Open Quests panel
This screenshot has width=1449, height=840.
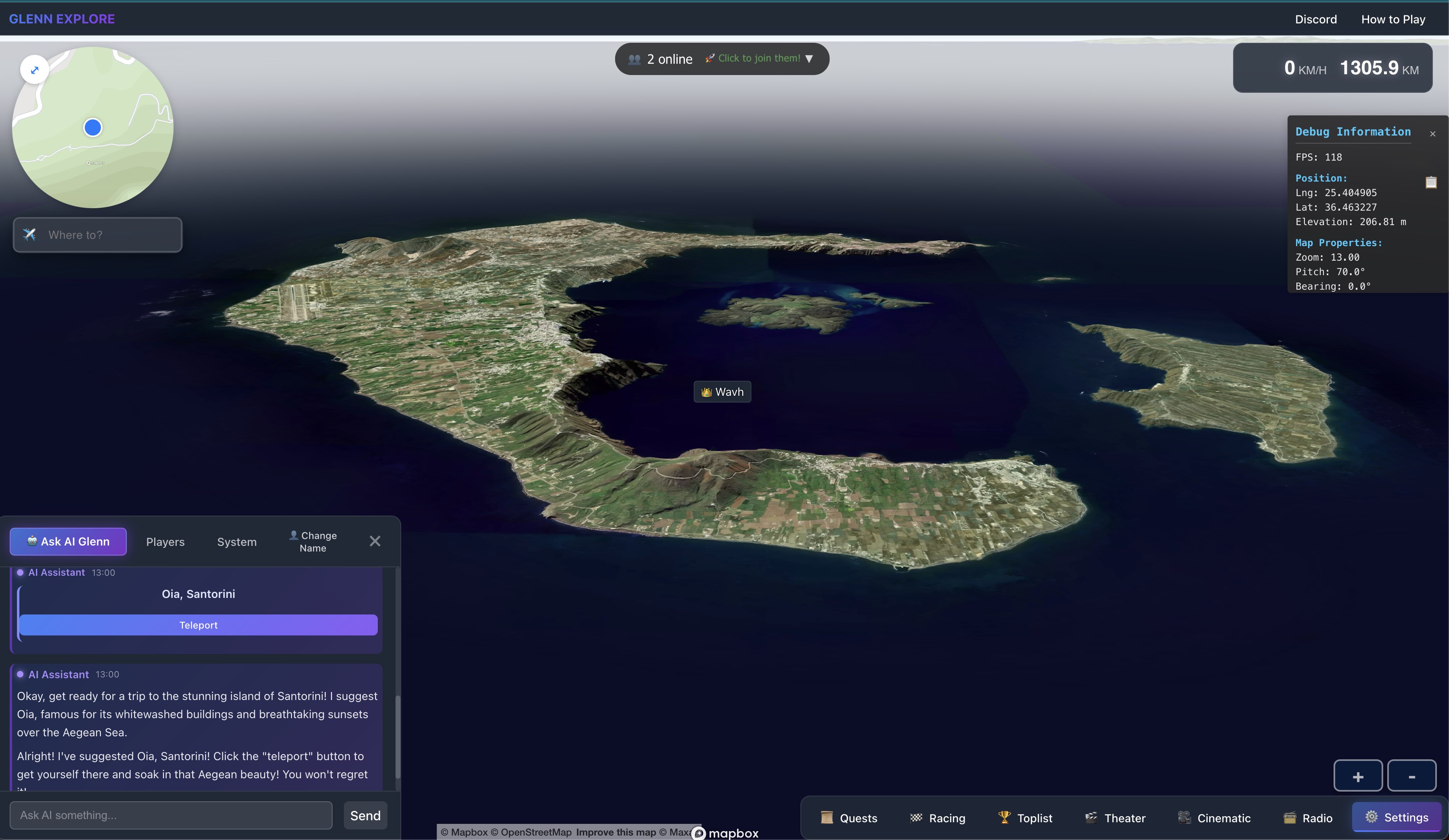coord(849,817)
